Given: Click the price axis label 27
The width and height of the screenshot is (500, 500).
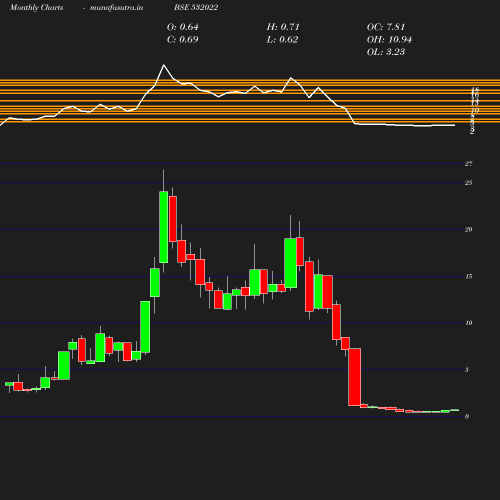Looking at the screenshot, I should point(469,164).
